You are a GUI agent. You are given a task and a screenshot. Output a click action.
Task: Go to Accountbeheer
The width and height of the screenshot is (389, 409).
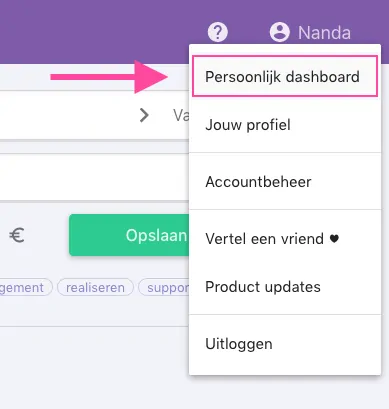point(285,182)
